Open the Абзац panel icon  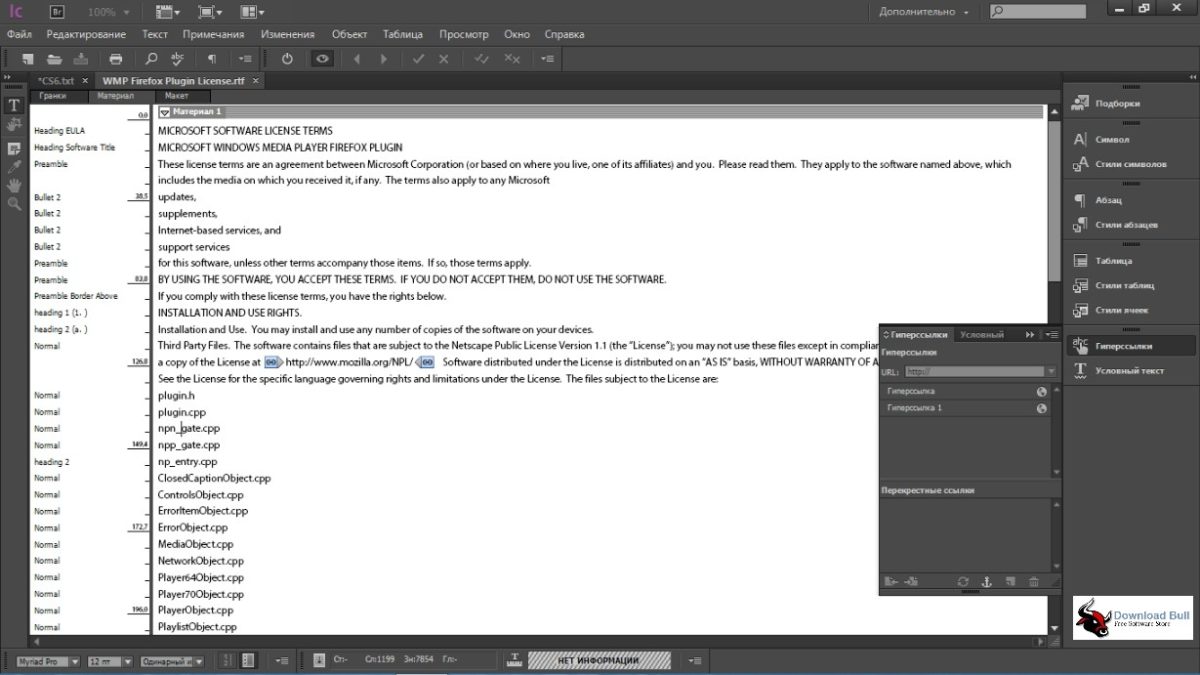(1081, 200)
